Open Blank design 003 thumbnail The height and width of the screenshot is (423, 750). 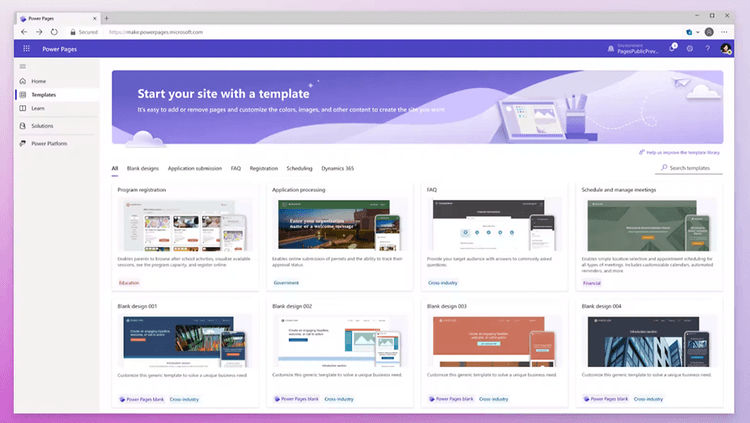pyautogui.click(x=495, y=341)
